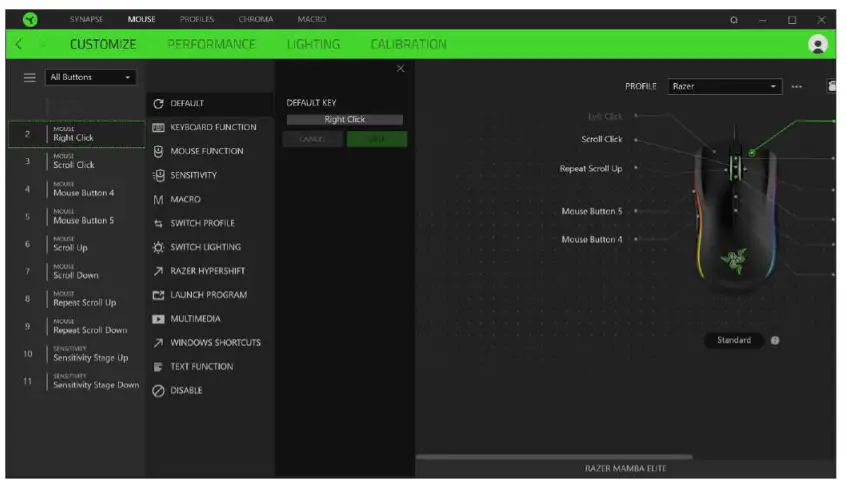Close the Default Key panel

[x=400, y=69]
